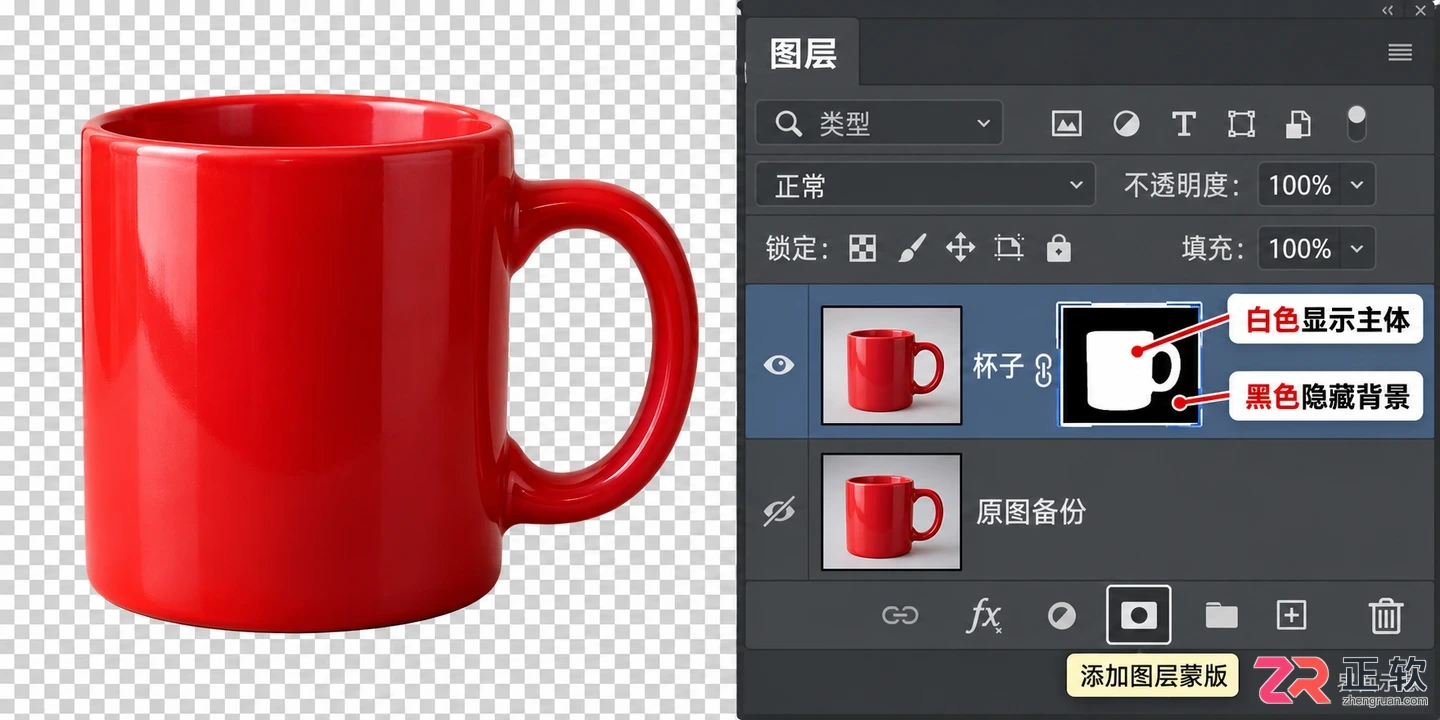Open the Layers panel hamburger menu
The height and width of the screenshot is (720, 1440).
point(1400,53)
